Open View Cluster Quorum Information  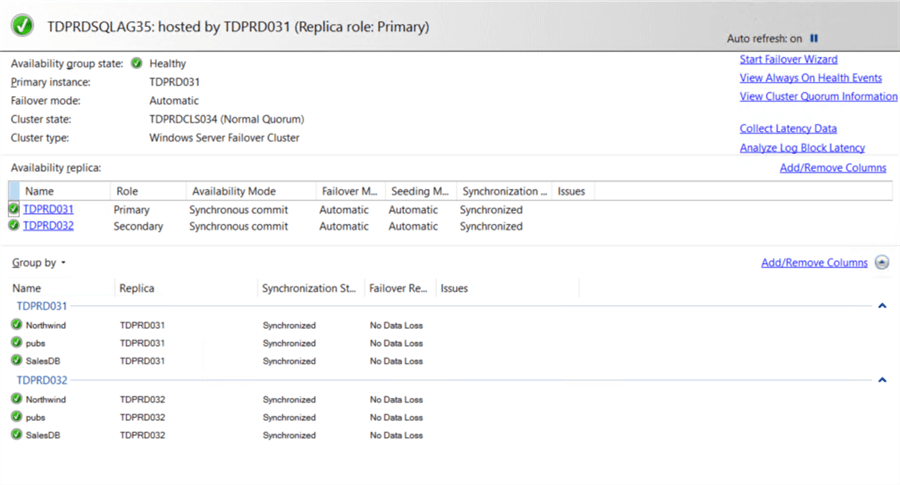818,96
